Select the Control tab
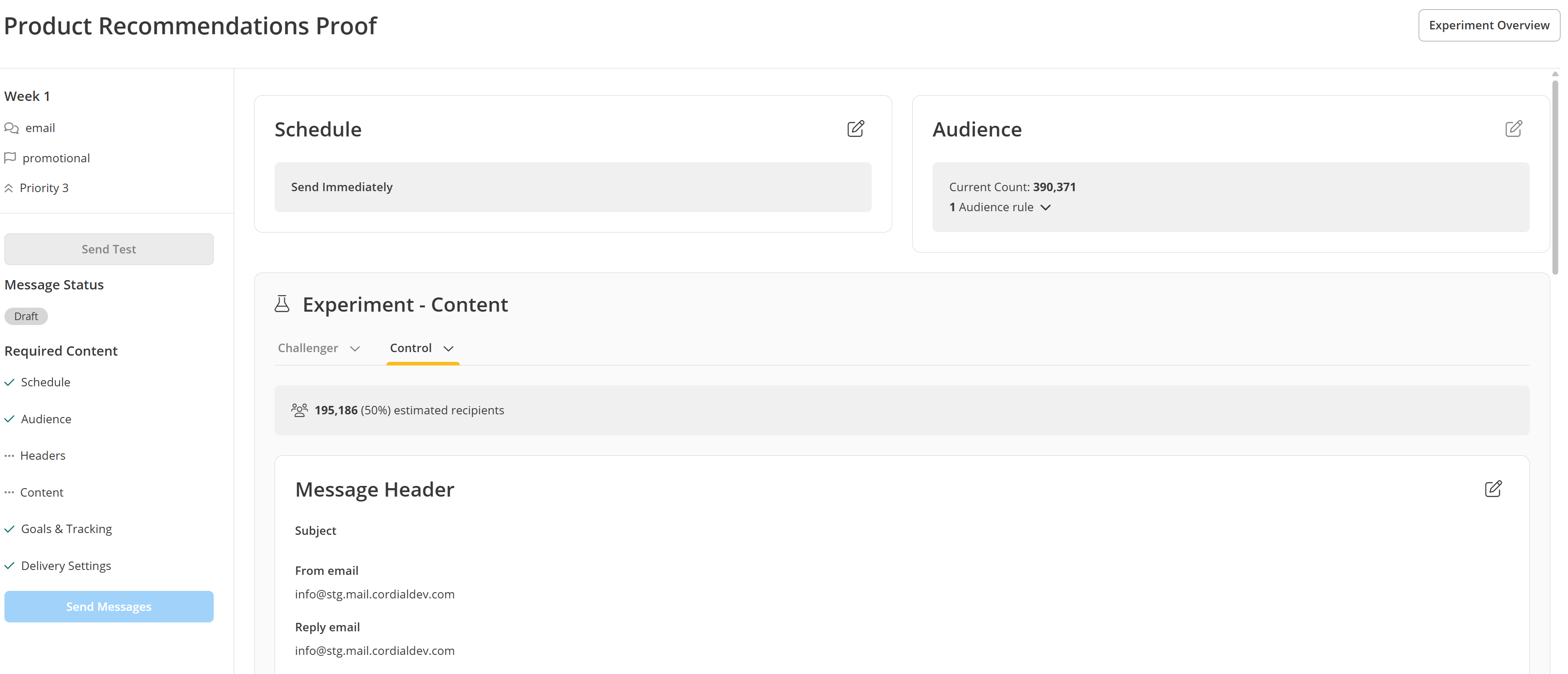 pyautogui.click(x=411, y=348)
